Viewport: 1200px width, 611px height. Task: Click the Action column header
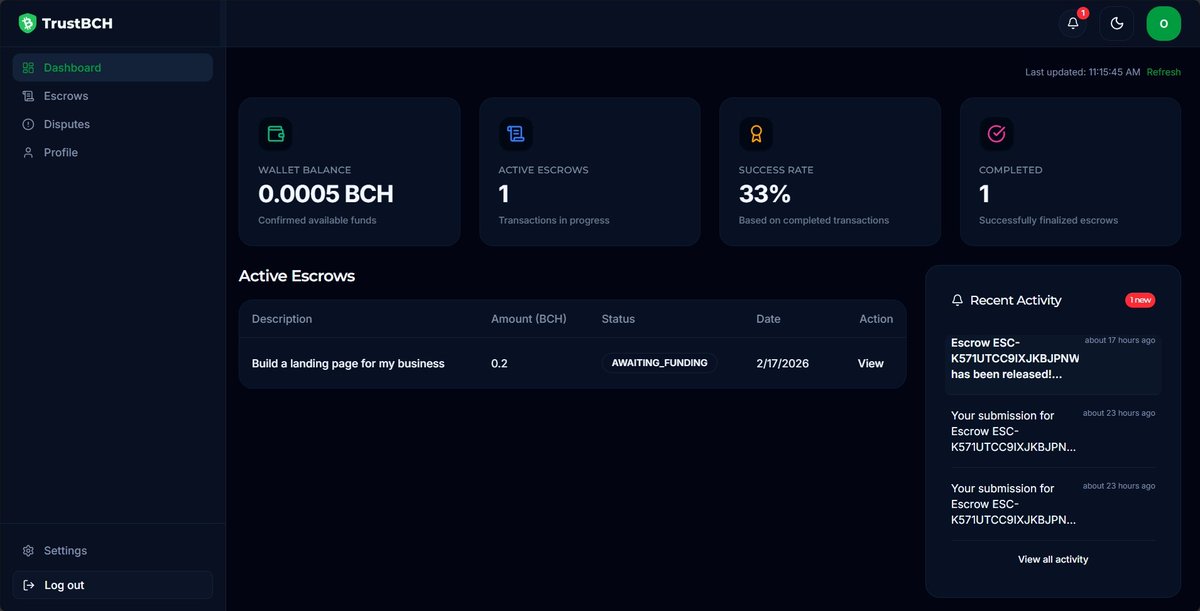[876, 319]
